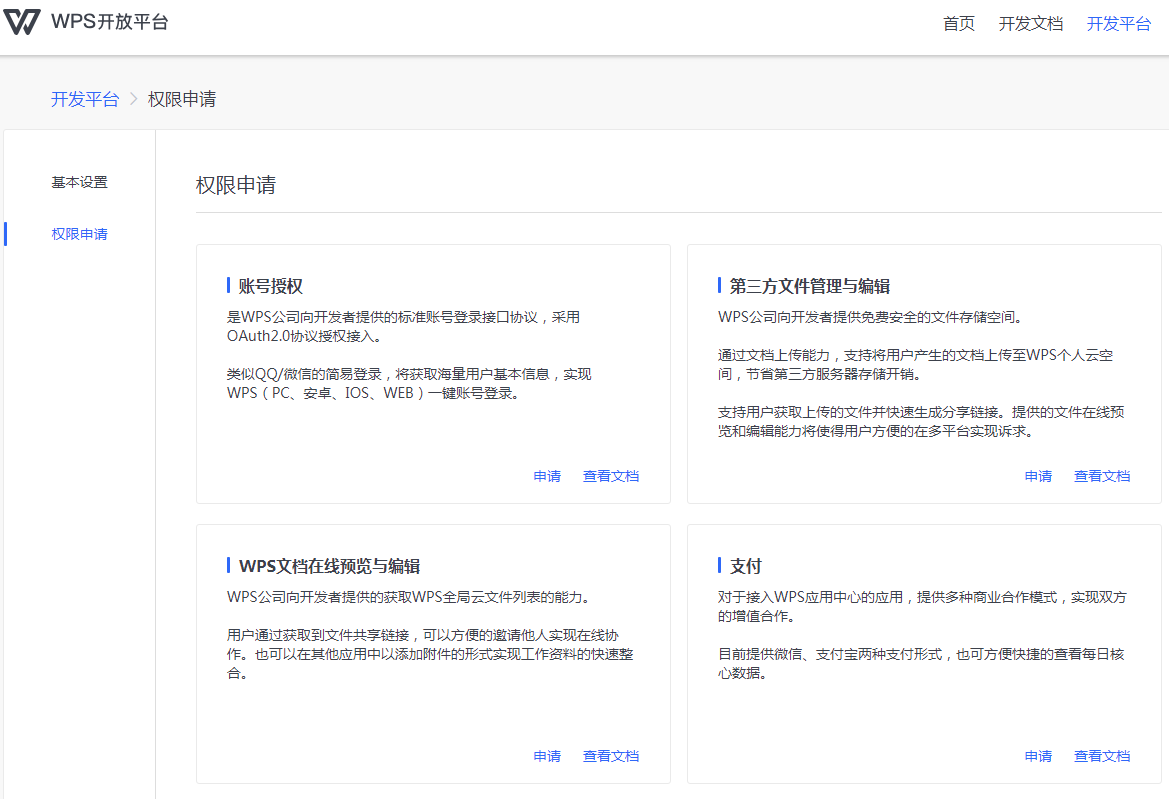The image size is (1169, 799).
Task: Apply for 第三方文件管理与编辑 permission
Action: click(x=1038, y=476)
